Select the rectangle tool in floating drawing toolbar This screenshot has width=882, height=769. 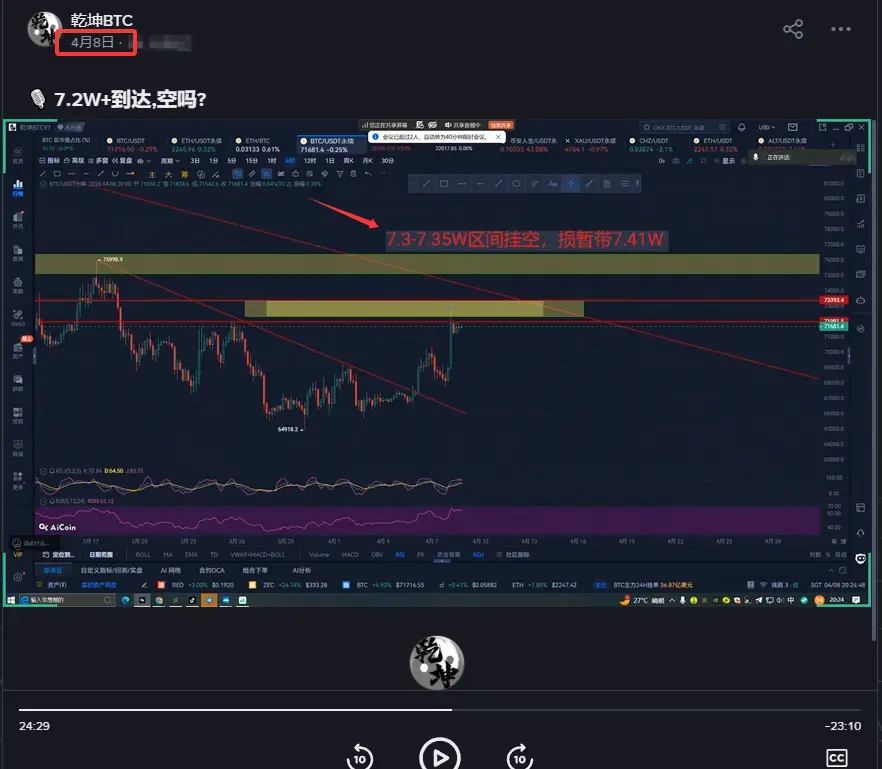coord(444,183)
